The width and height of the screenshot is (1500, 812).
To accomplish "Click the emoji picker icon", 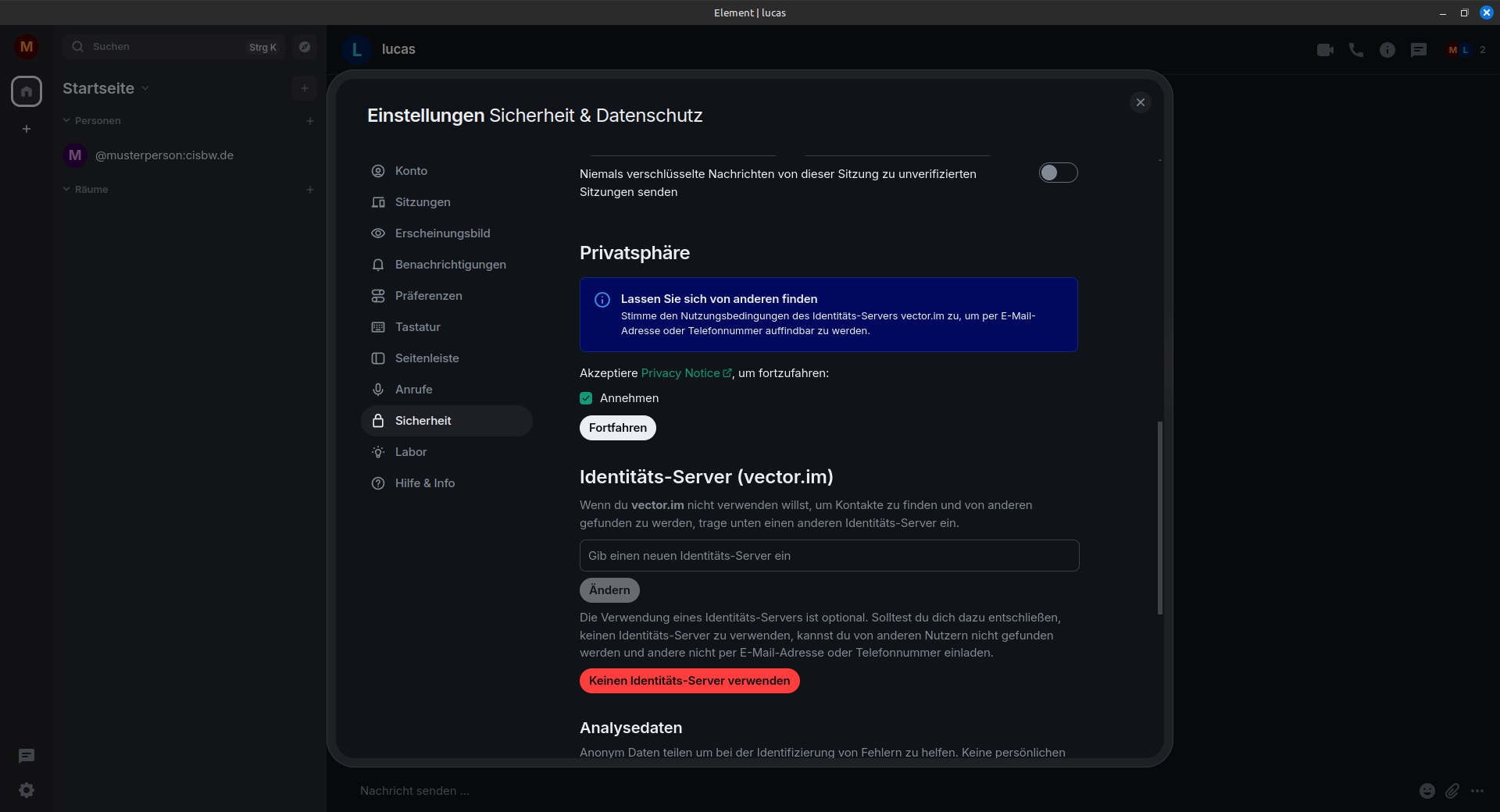I will click(1427, 791).
